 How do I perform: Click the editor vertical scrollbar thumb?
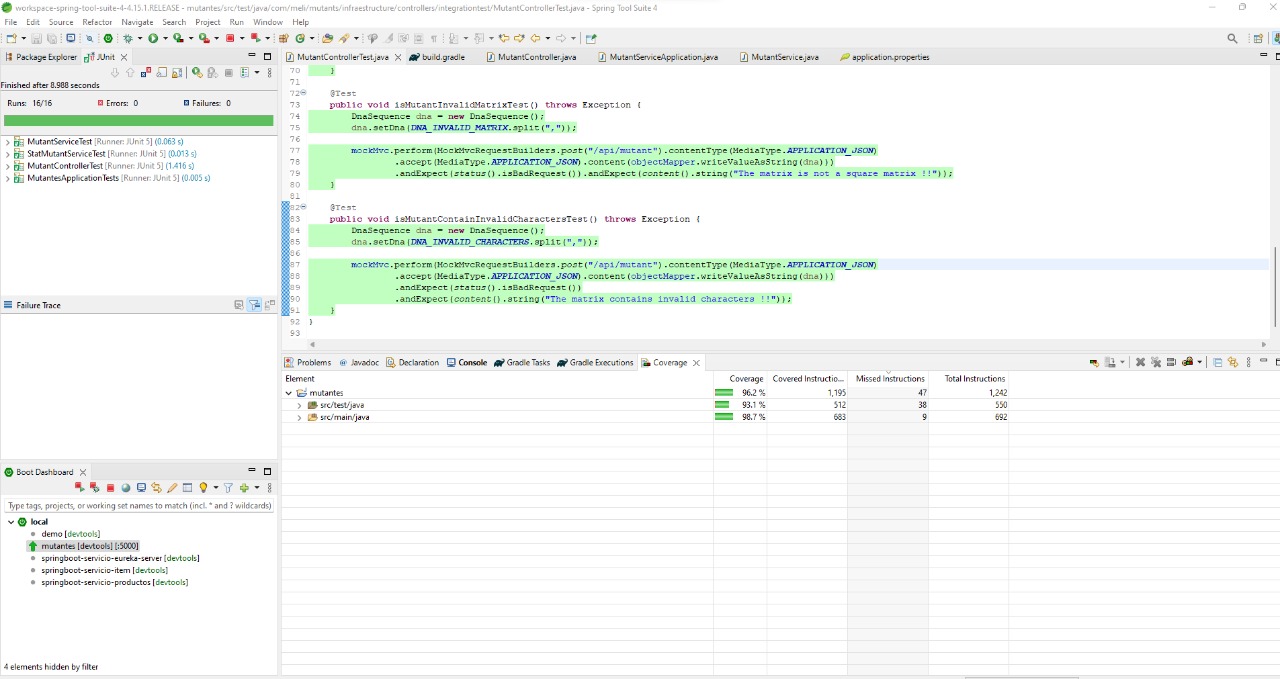[x=1274, y=286]
